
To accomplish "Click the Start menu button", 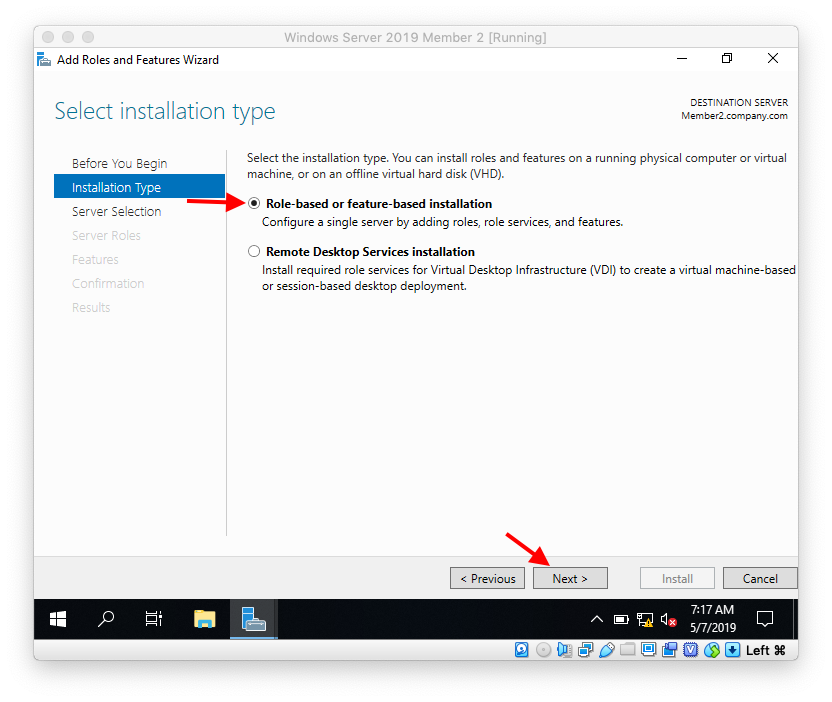I will pyautogui.click(x=57, y=619).
